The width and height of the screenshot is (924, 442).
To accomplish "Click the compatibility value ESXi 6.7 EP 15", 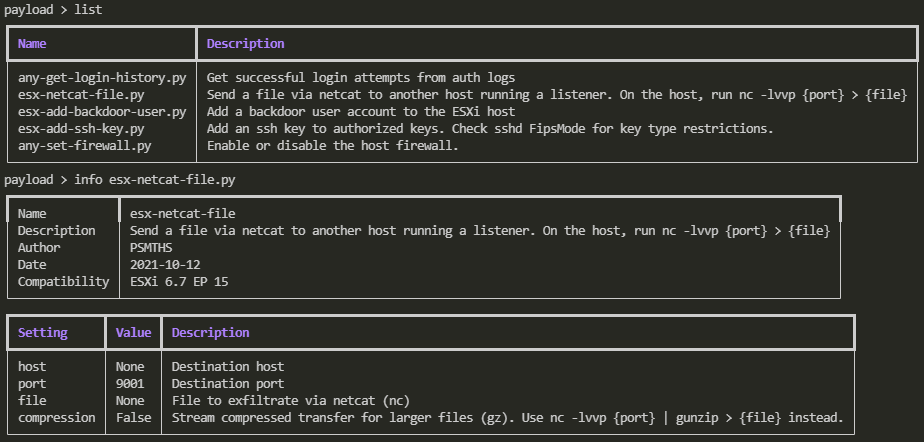I will tap(179, 282).
